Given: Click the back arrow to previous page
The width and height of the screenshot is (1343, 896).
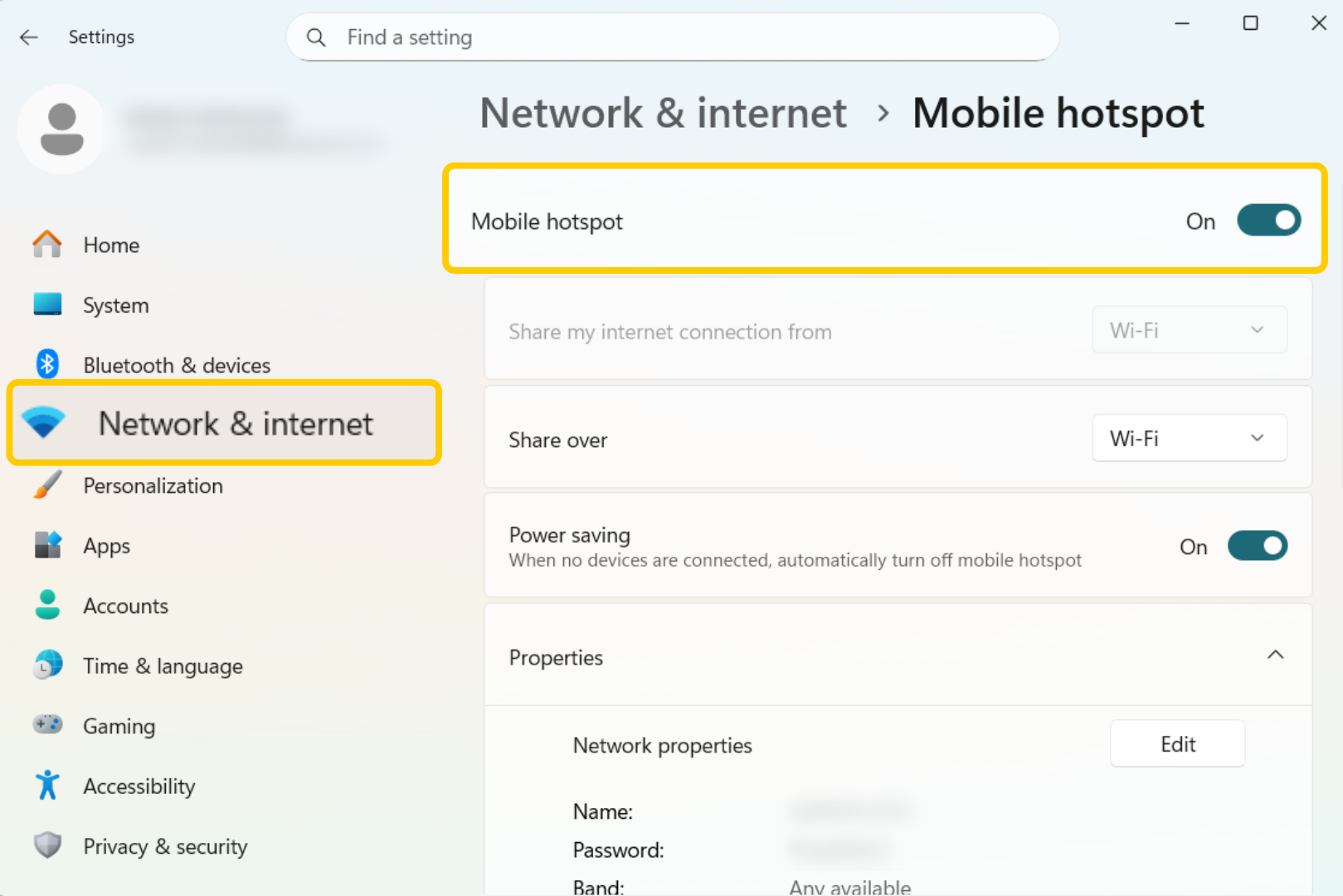Looking at the screenshot, I should click(x=28, y=37).
